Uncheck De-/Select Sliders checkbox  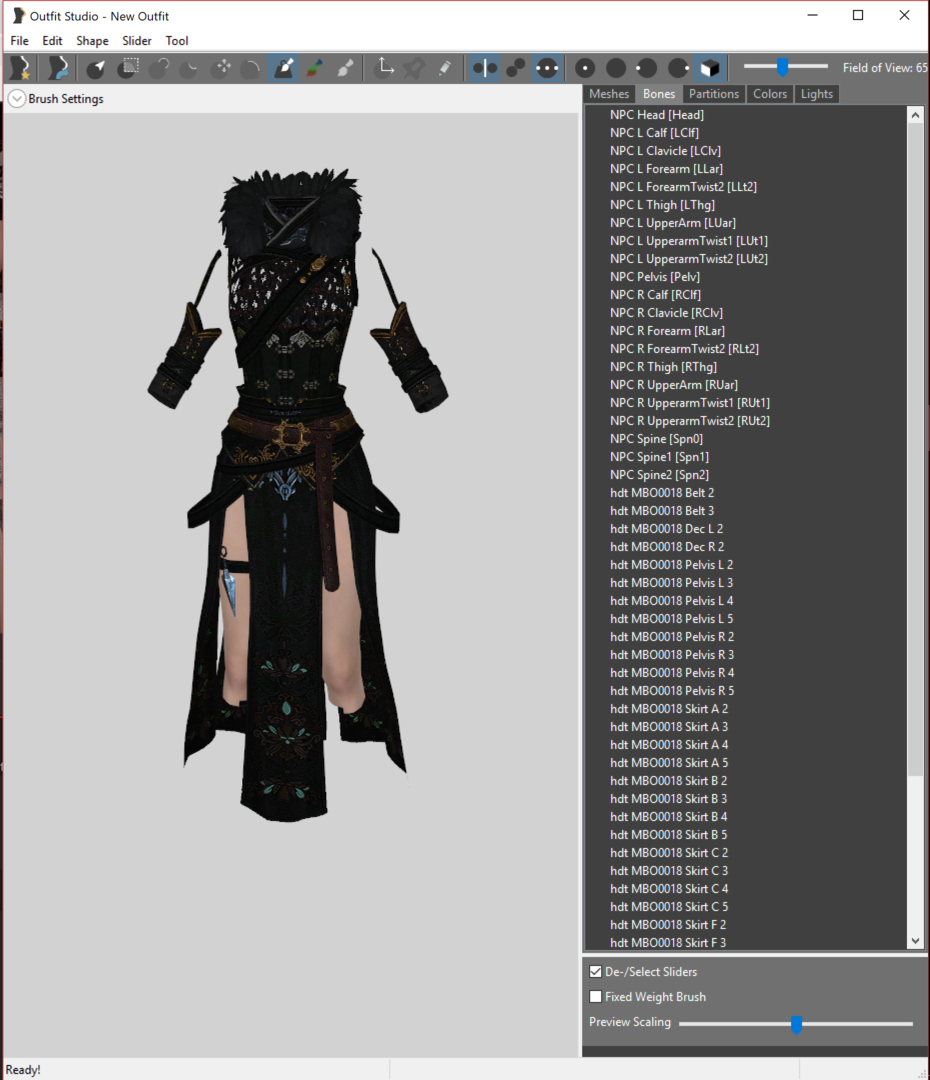(x=596, y=972)
